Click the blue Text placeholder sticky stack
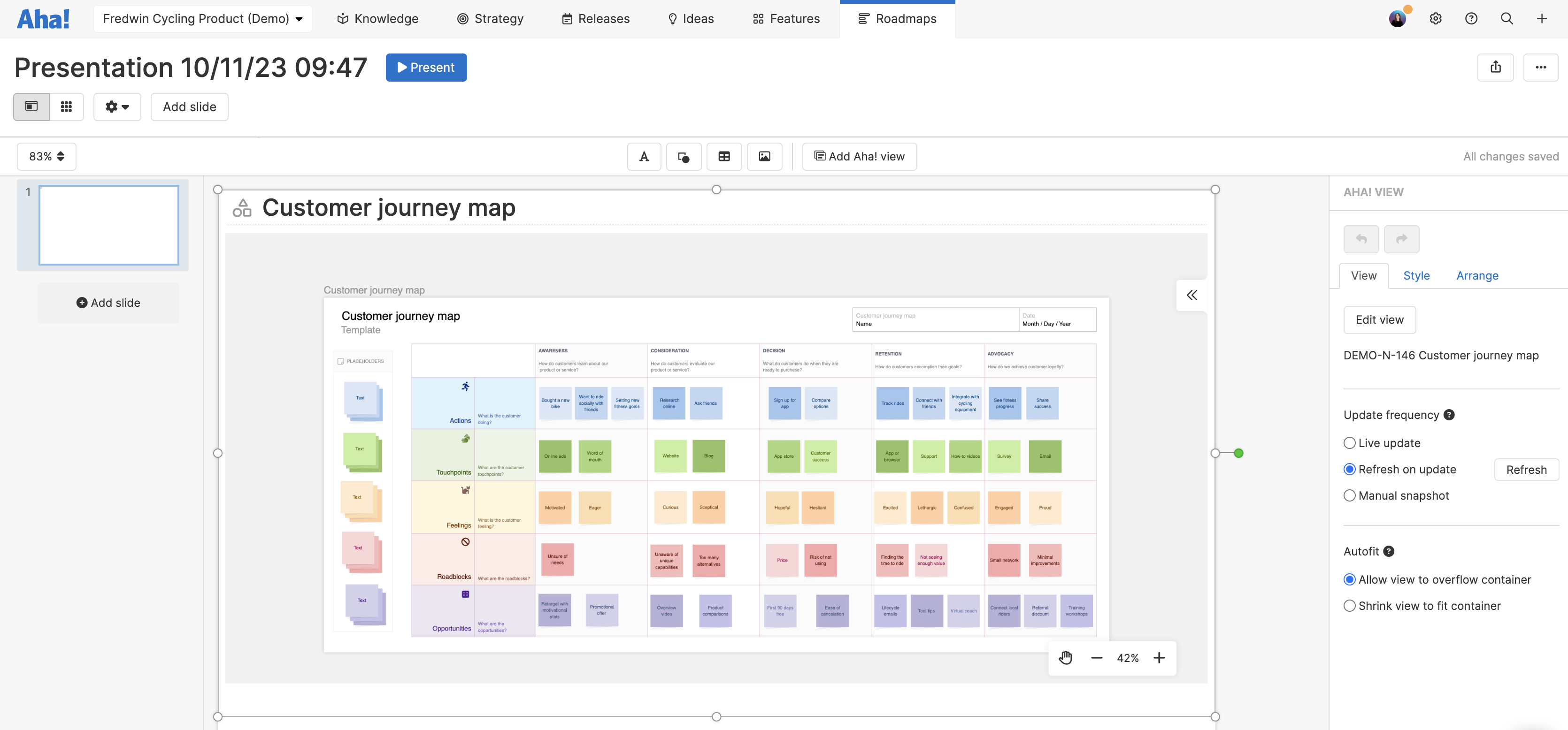Screen dimensions: 1568x730 (363, 402)
